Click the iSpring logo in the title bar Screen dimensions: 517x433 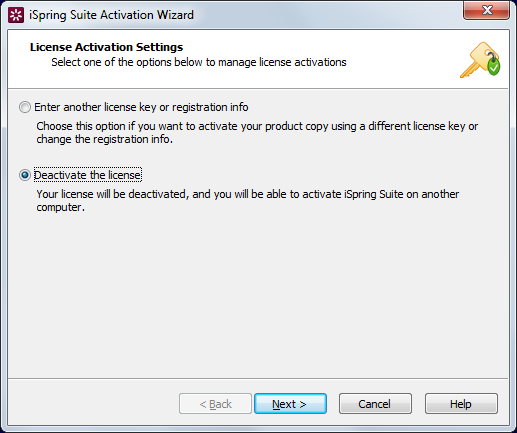click(x=16, y=15)
